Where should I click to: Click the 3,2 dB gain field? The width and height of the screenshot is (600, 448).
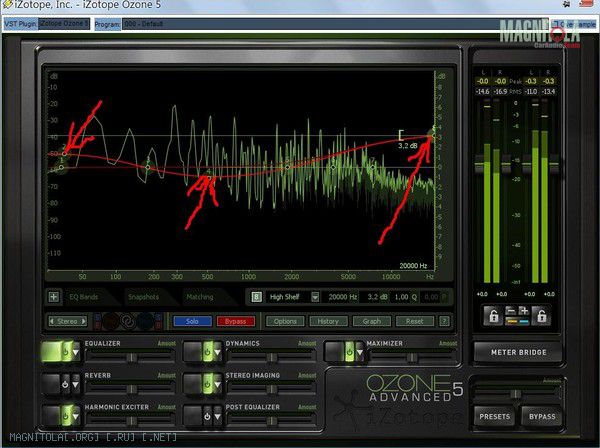coord(377,297)
